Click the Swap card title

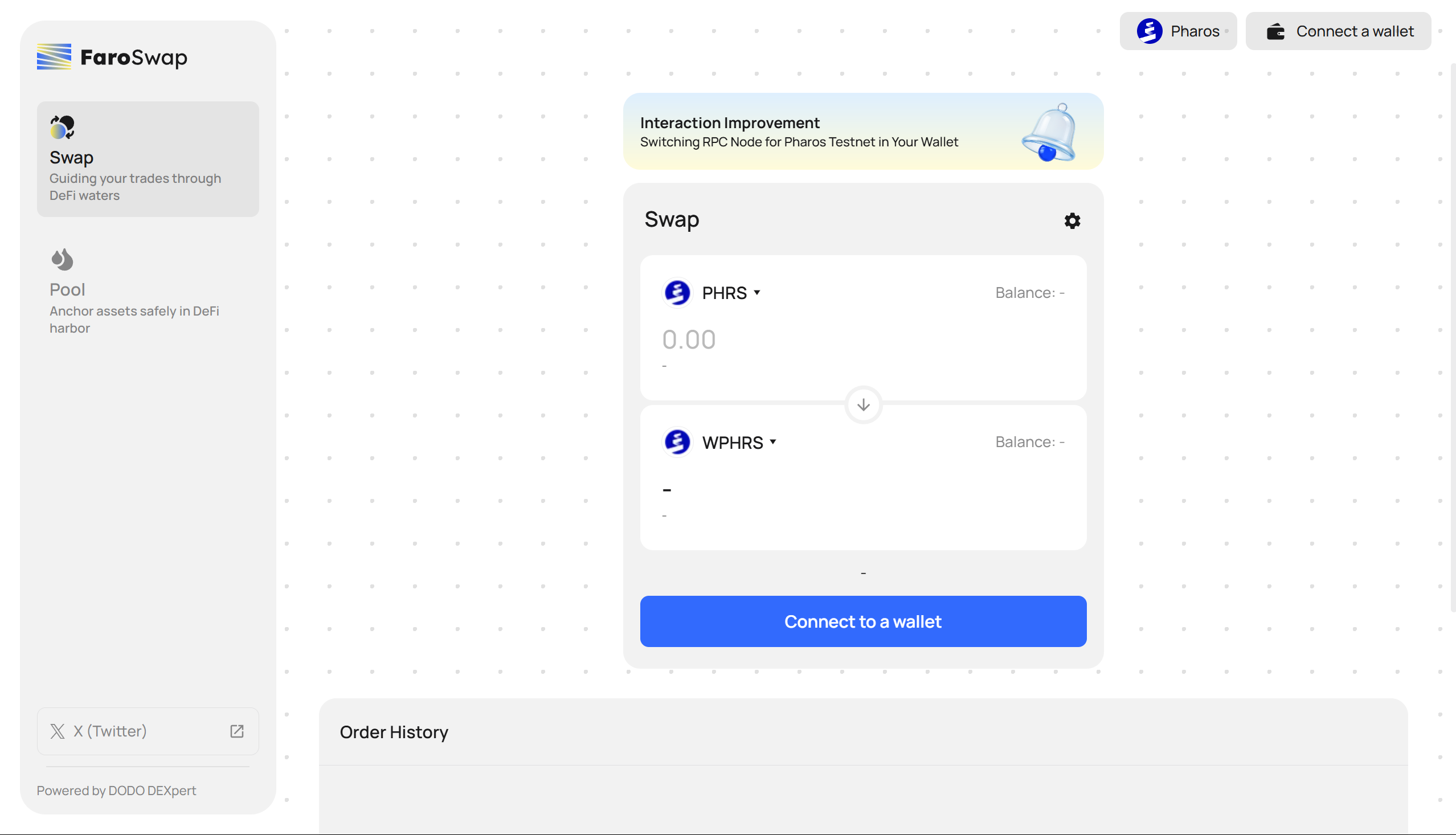672,219
